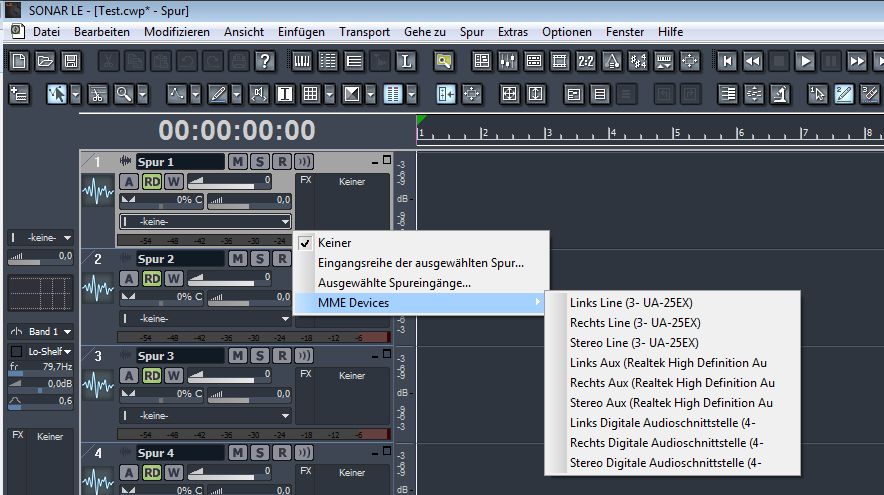Screen dimensions: 884x495
Task: Toggle RD automation read on Spur 1
Action: click(x=152, y=182)
